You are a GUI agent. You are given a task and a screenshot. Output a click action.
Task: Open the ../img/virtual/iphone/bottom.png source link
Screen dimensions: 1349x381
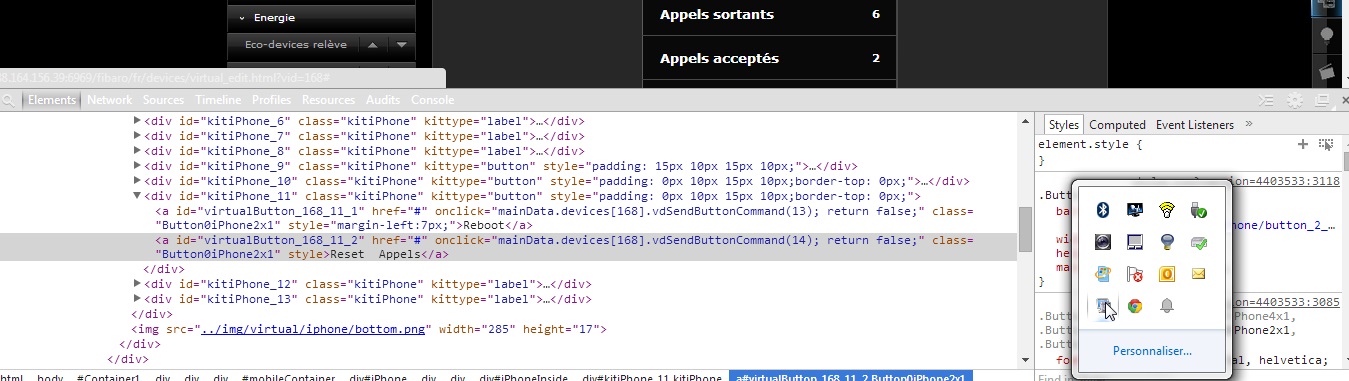coord(314,329)
